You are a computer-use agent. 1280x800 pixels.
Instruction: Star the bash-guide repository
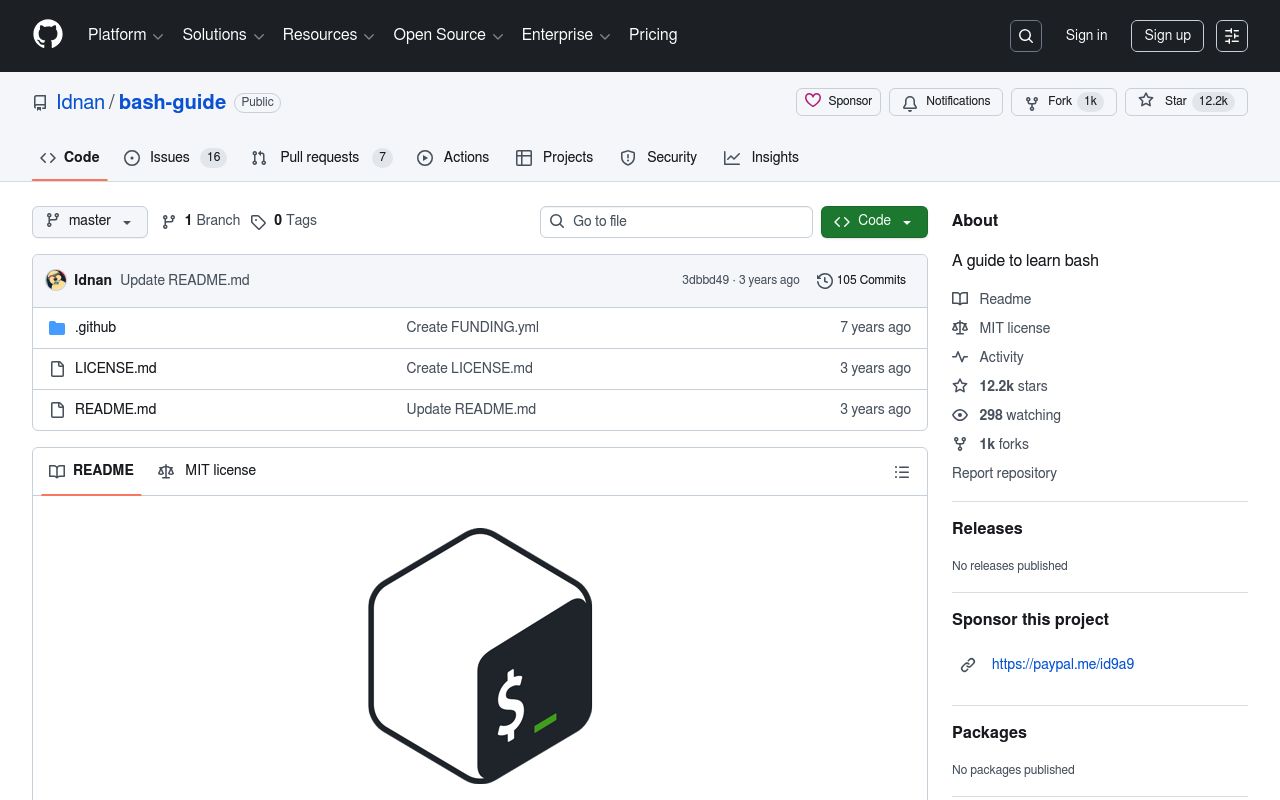pos(1186,101)
